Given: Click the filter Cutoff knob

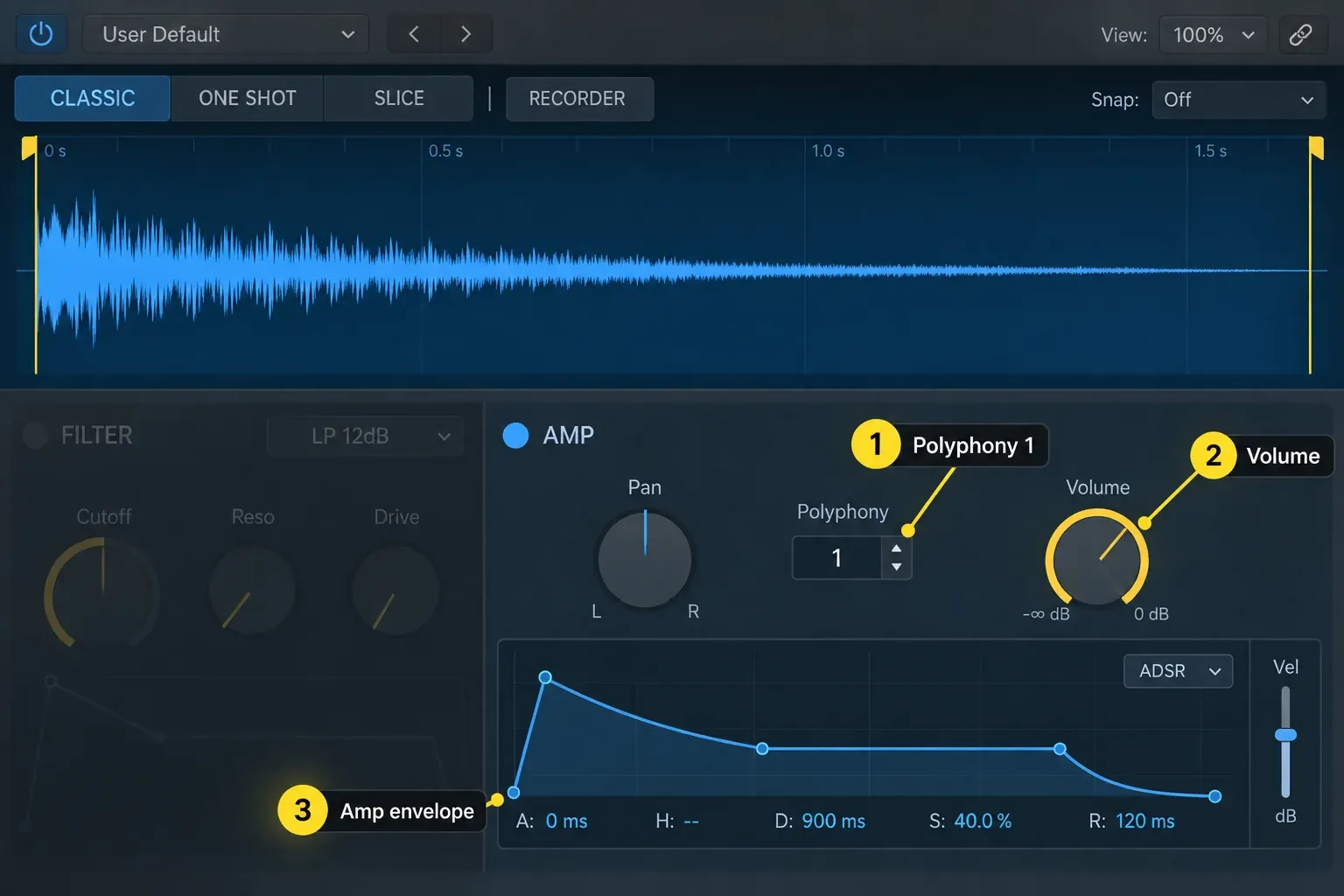Looking at the screenshot, I should [x=102, y=593].
